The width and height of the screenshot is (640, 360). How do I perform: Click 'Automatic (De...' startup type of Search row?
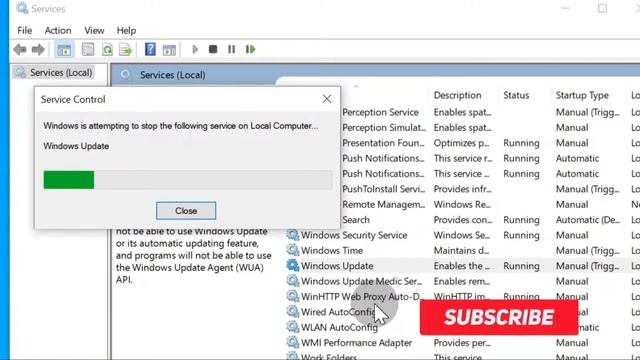(x=588, y=220)
